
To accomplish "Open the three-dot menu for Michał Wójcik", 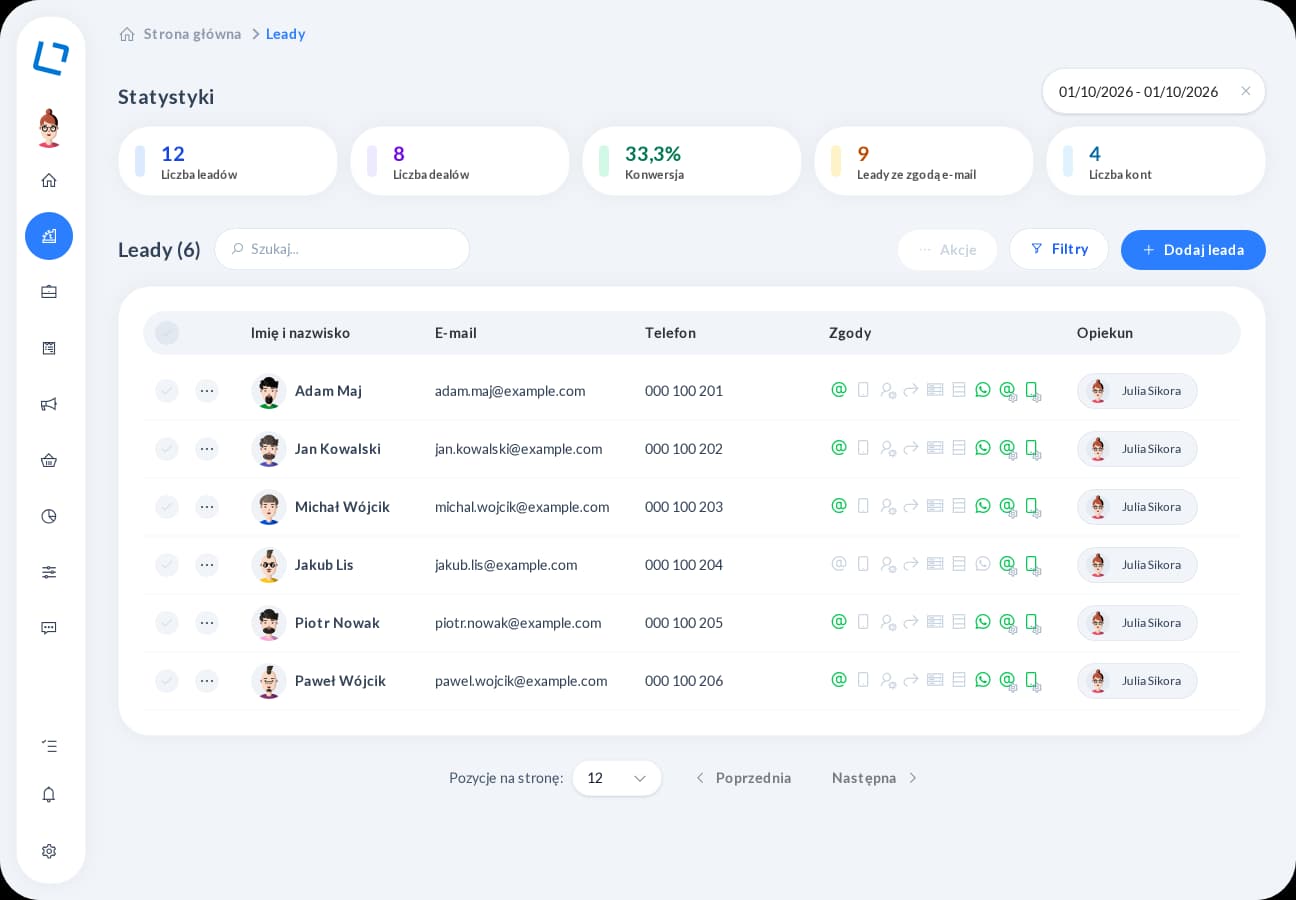I will point(207,507).
